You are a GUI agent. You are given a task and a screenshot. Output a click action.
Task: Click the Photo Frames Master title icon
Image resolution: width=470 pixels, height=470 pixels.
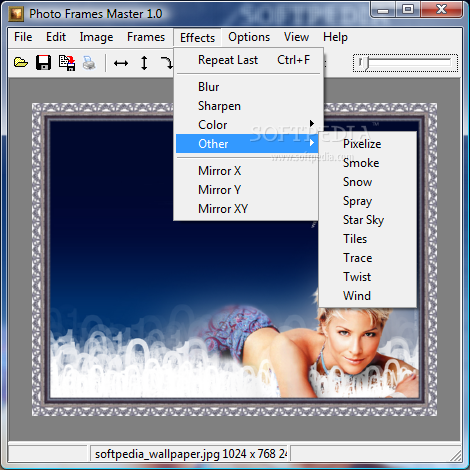pyautogui.click(x=16, y=14)
